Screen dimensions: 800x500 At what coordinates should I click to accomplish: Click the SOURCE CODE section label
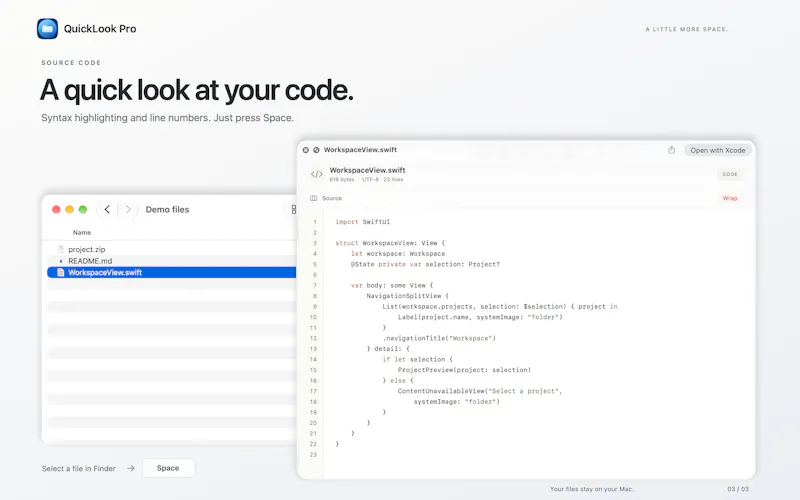click(x=71, y=63)
